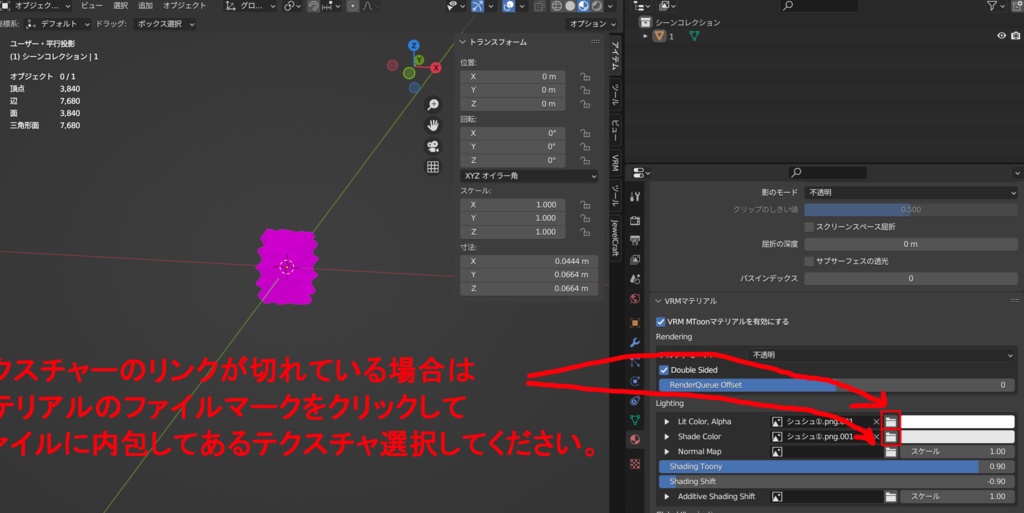The image size is (1024, 513).
Task: Uncheck Double Sided checkbox
Action: tap(664, 370)
